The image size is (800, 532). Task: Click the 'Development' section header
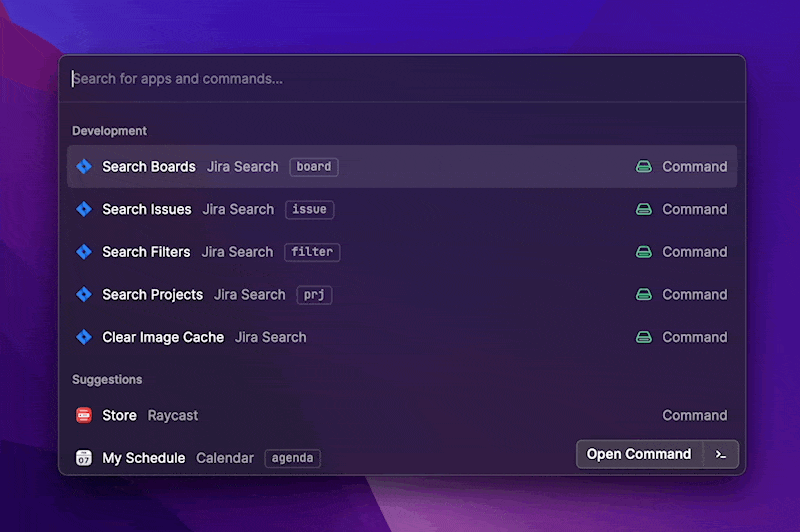point(109,131)
